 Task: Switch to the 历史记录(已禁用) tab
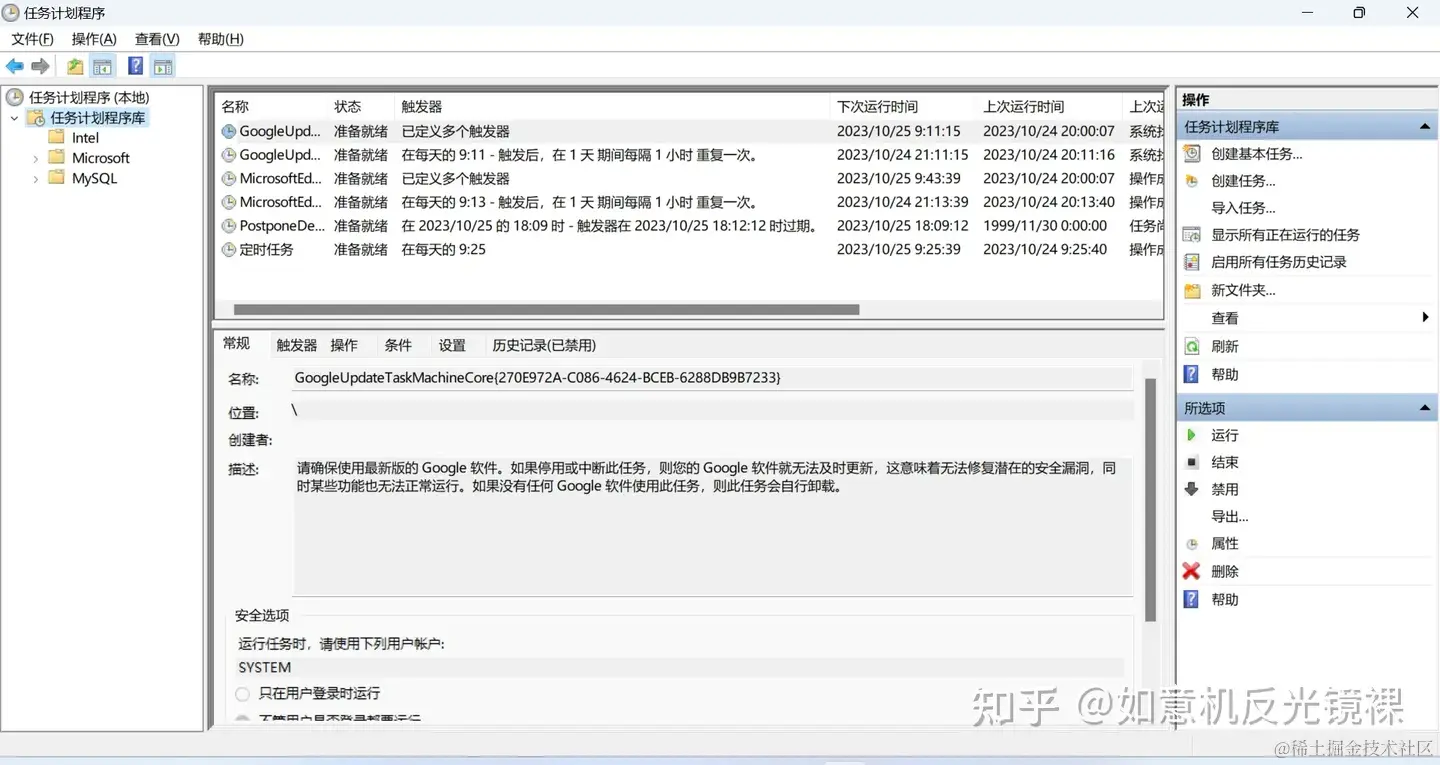[x=544, y=345]
